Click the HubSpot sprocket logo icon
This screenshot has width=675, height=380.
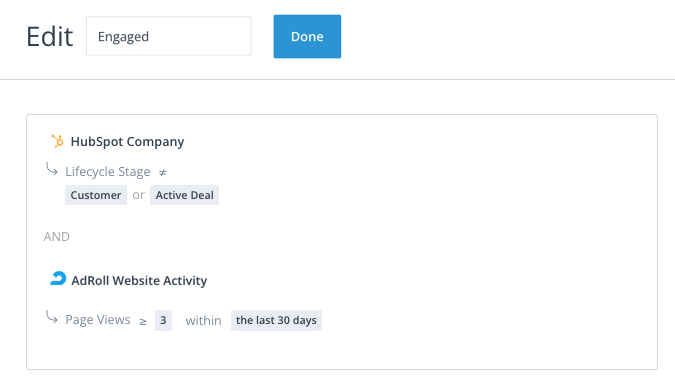(57, 141)
